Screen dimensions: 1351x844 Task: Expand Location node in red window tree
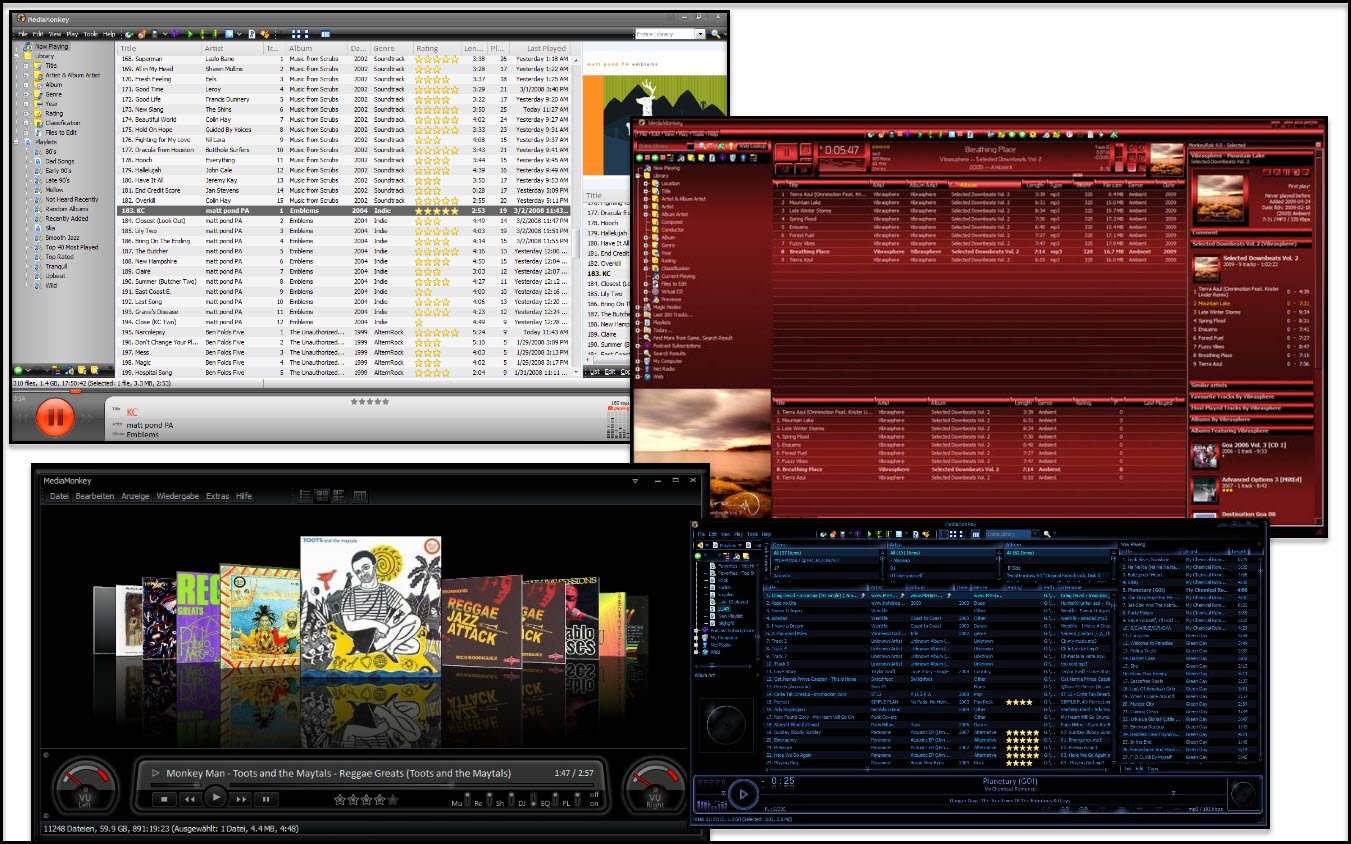pos(646,183)
